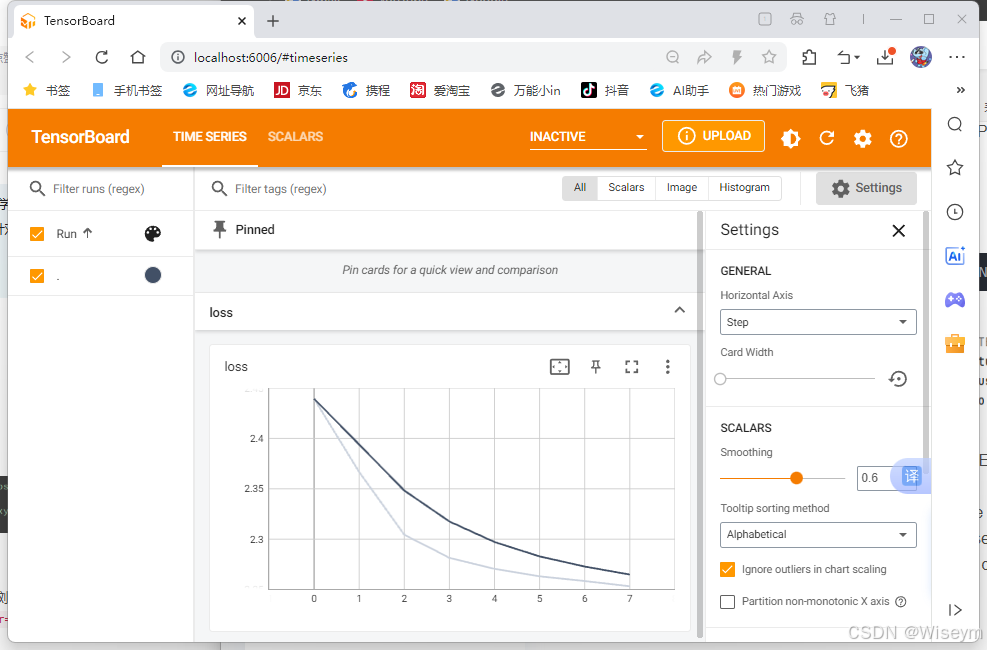Click the translate overlay icon
987x650 pixels.
(911, 476)
